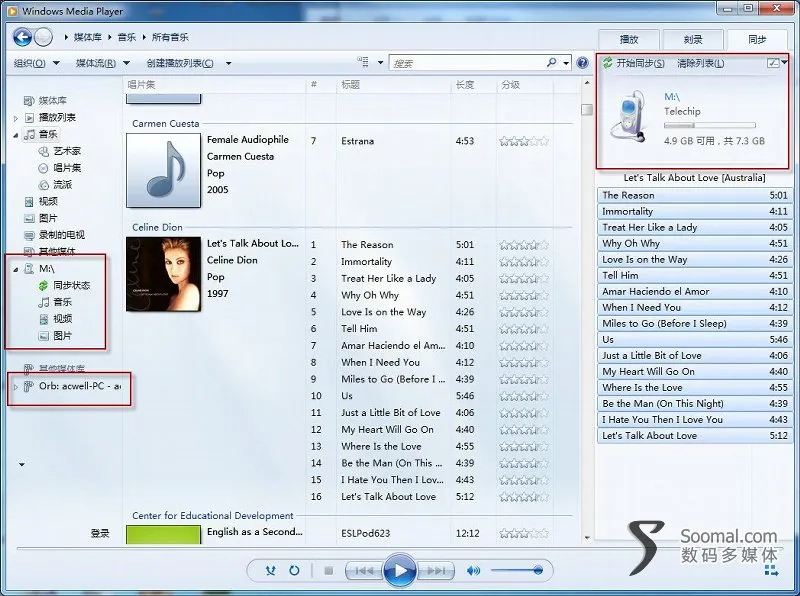Click the Previous track button
The image size is (800, 596).
coord(364,570)
